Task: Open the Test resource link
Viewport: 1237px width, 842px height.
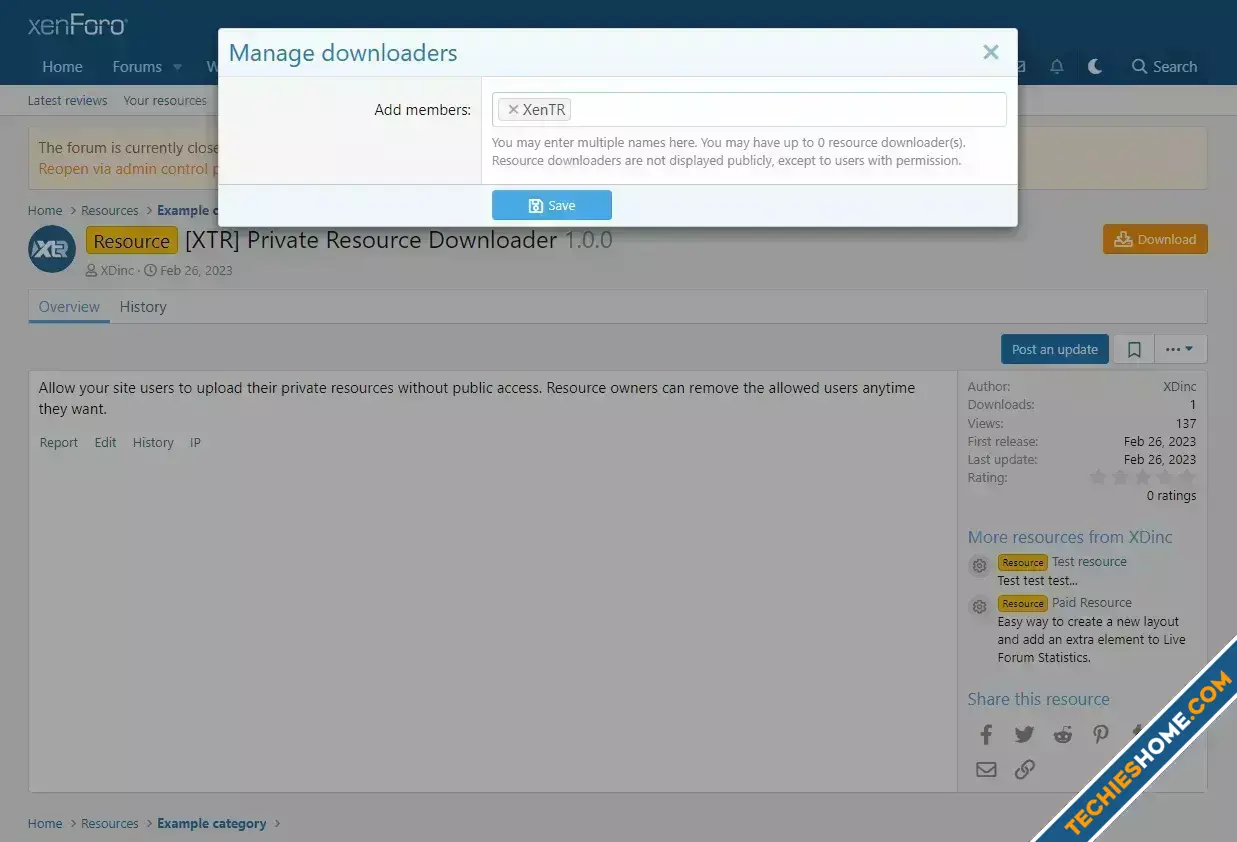Action: (x=1089, y=562)
